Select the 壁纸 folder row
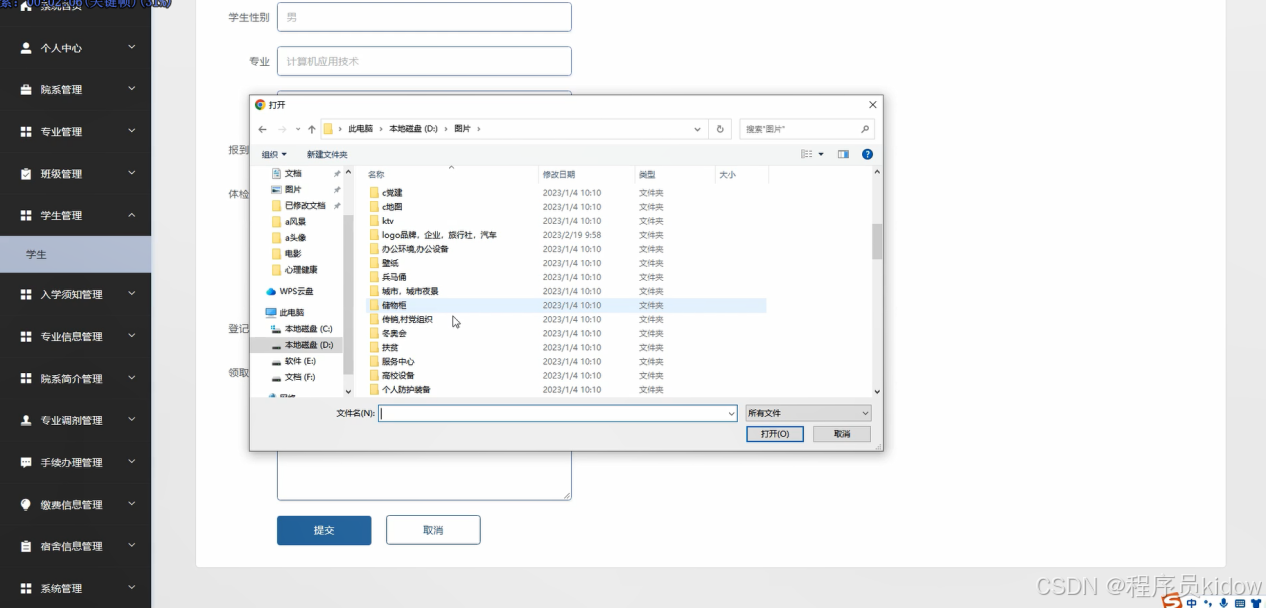This screenshot has width=1266, height=608. 566,263
